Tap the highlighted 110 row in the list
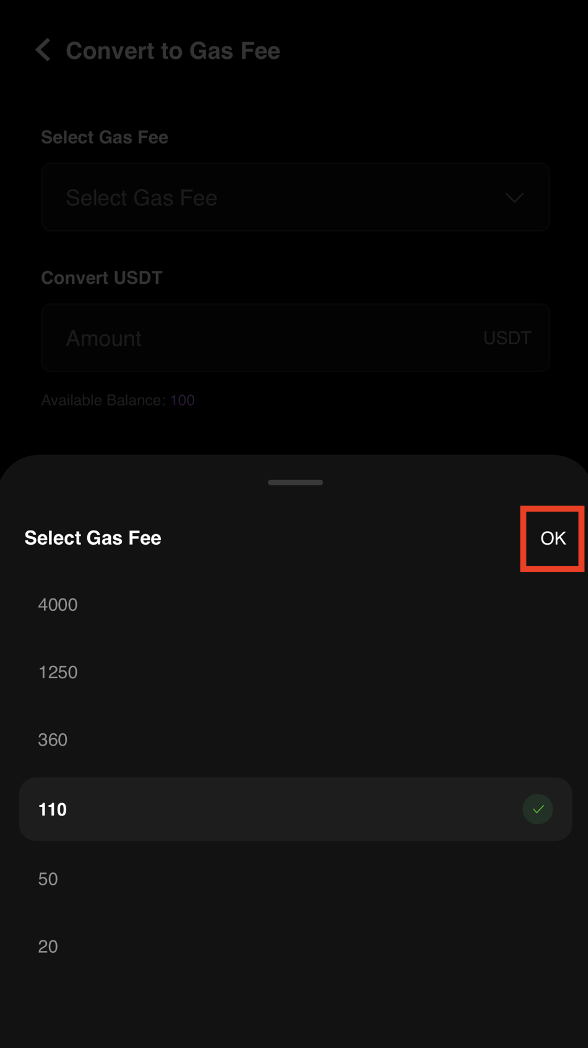 click(296, 809)
